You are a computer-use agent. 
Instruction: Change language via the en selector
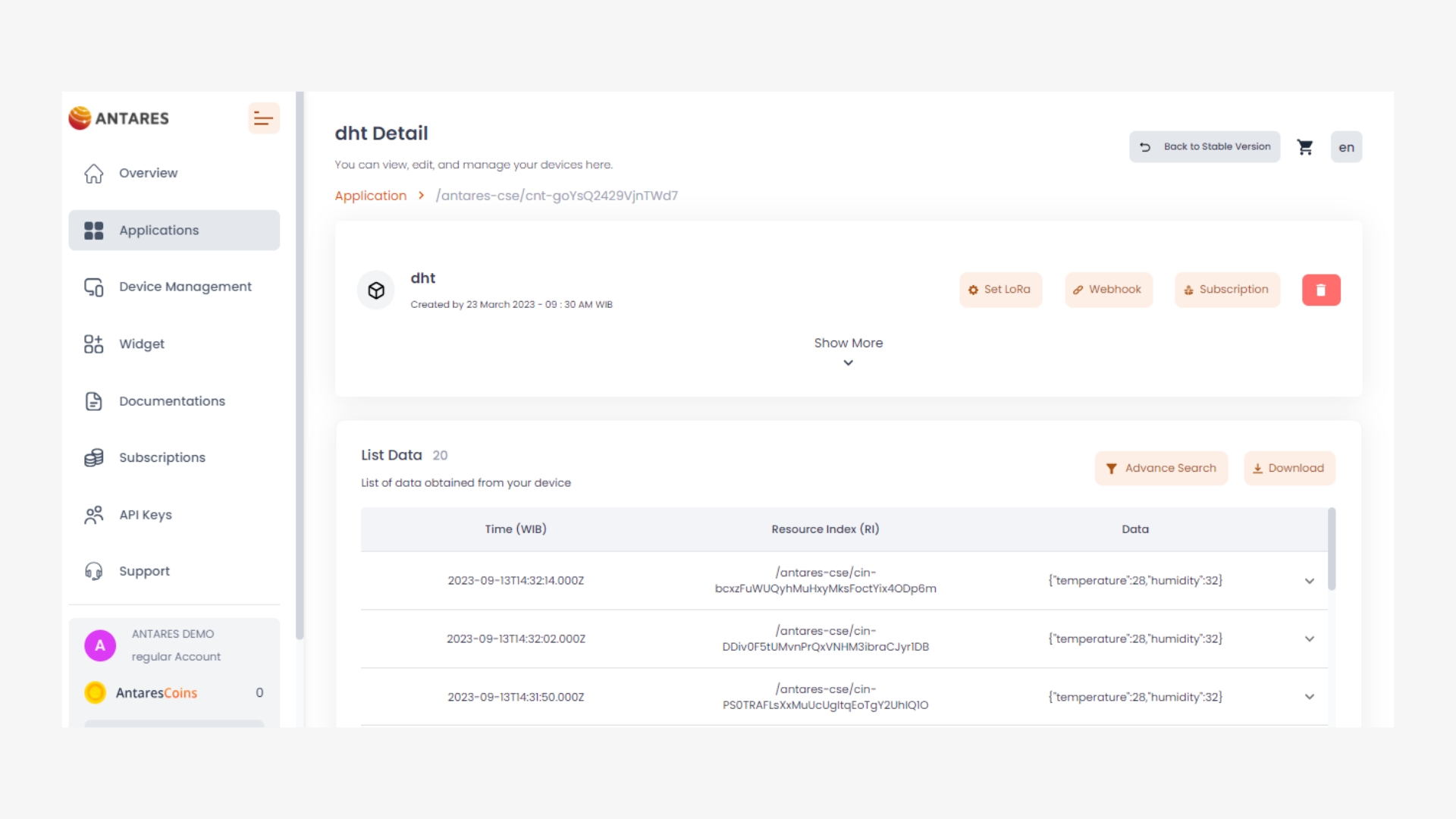(1345, 147)
